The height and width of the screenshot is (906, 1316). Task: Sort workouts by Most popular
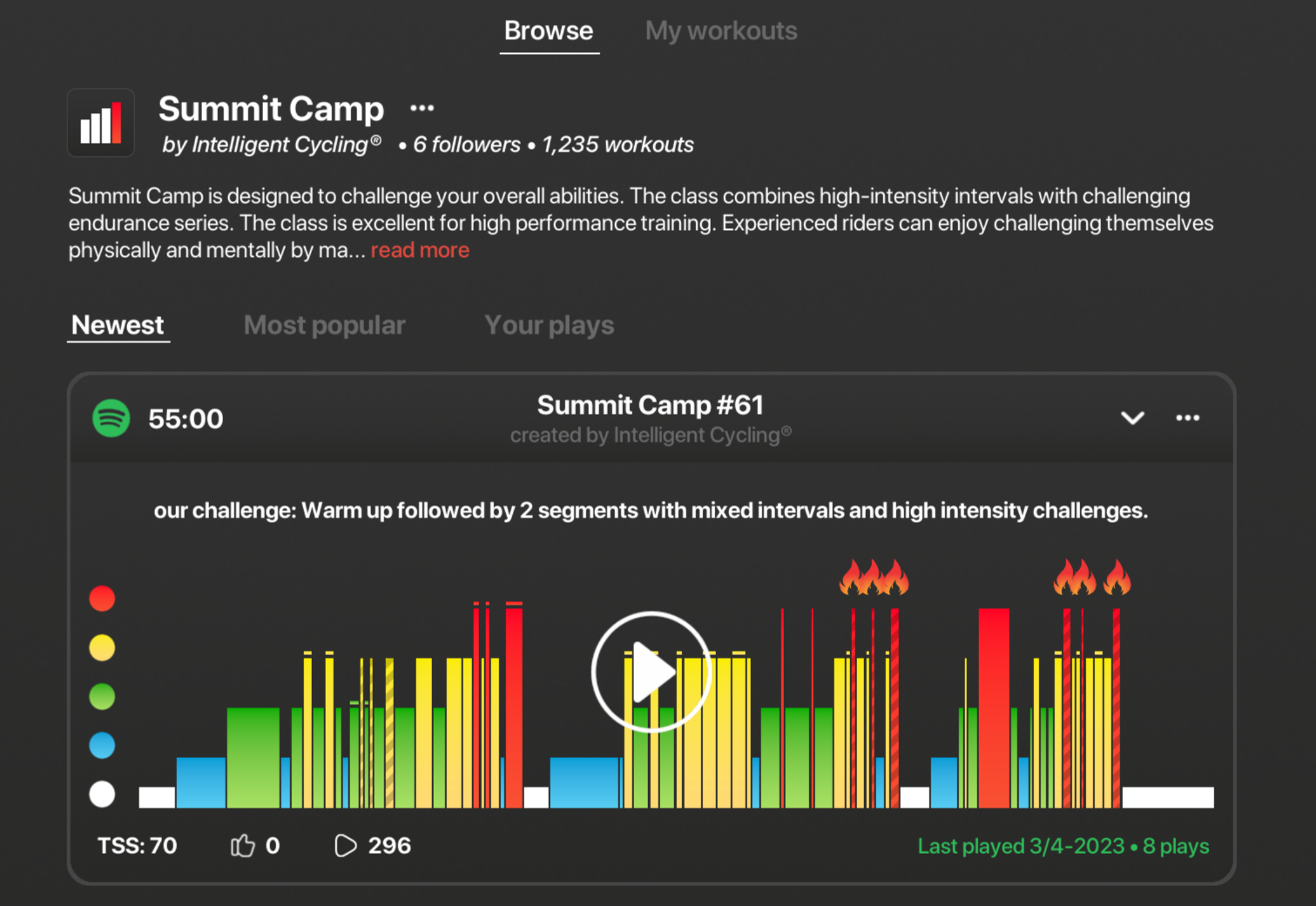(324, 325)
